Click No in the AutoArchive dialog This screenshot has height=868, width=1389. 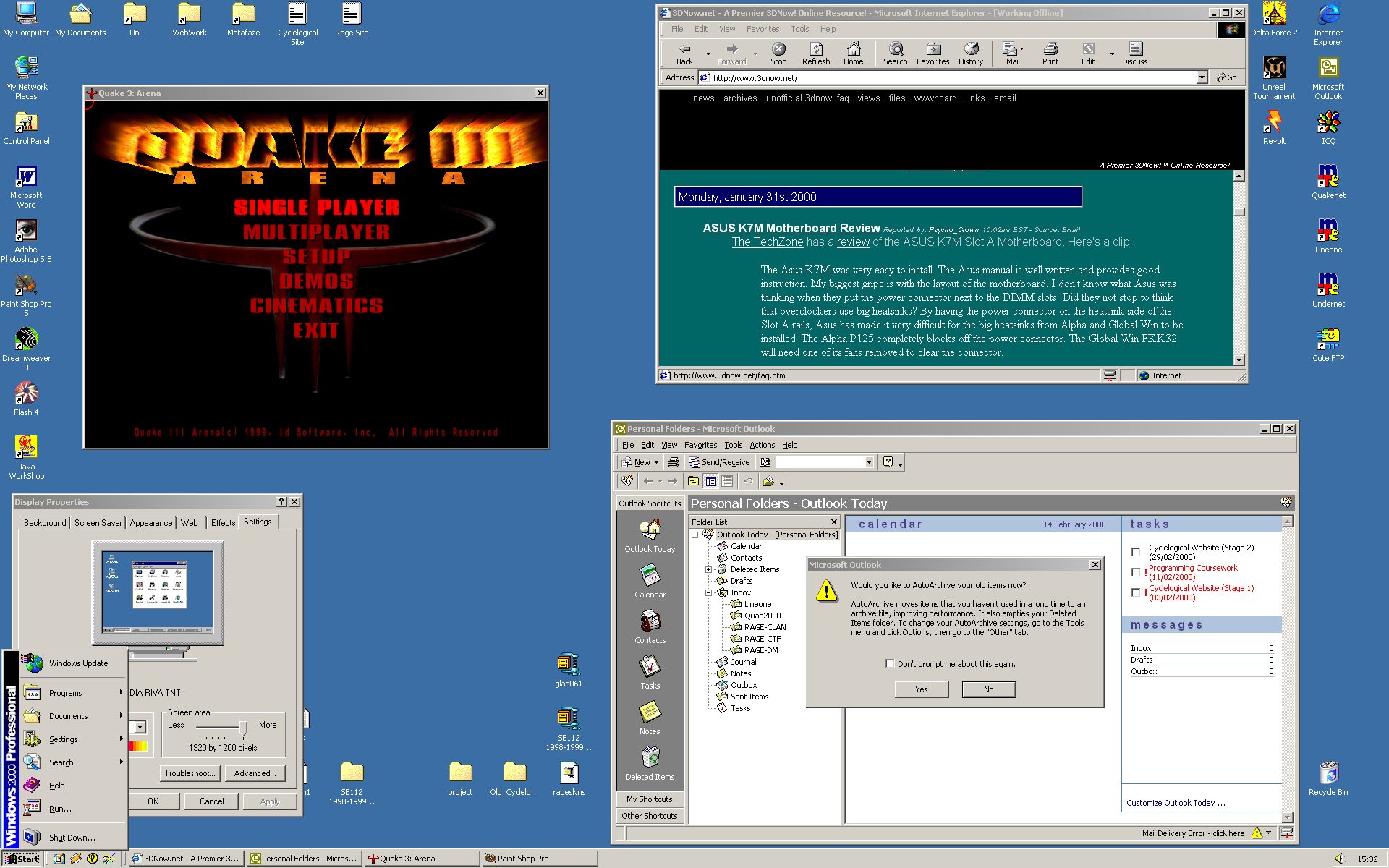988,689
